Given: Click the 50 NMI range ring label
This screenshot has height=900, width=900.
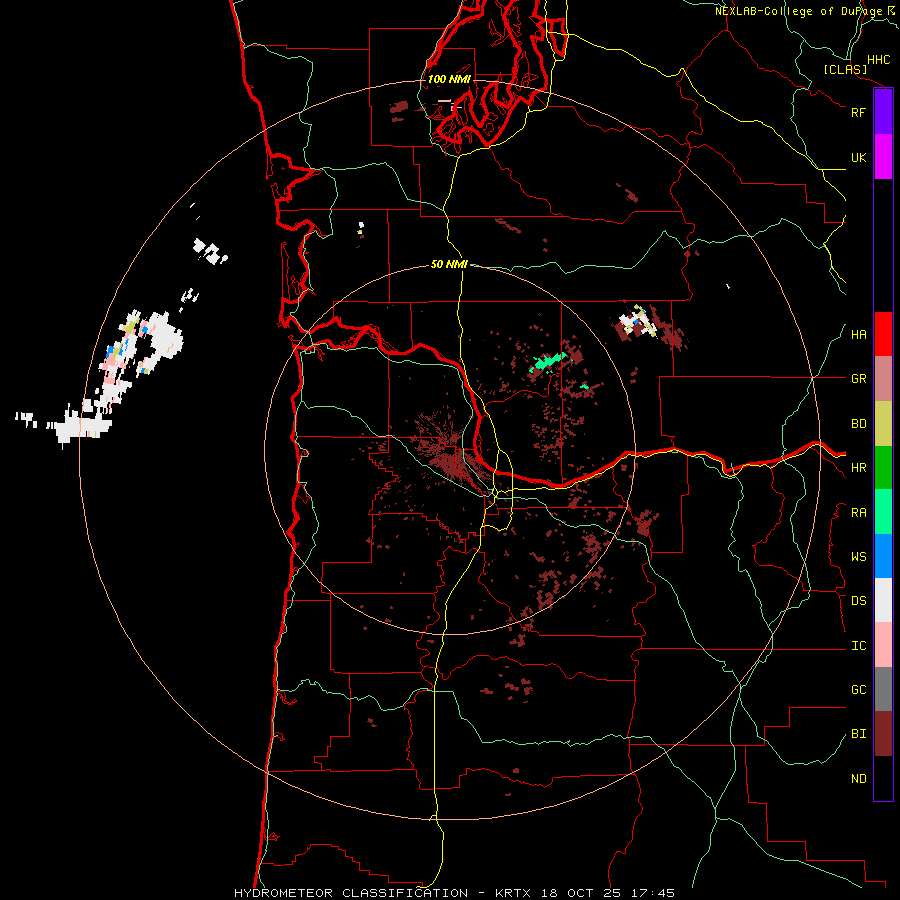Looking at the screenshot, I should (x=449, y=264).
